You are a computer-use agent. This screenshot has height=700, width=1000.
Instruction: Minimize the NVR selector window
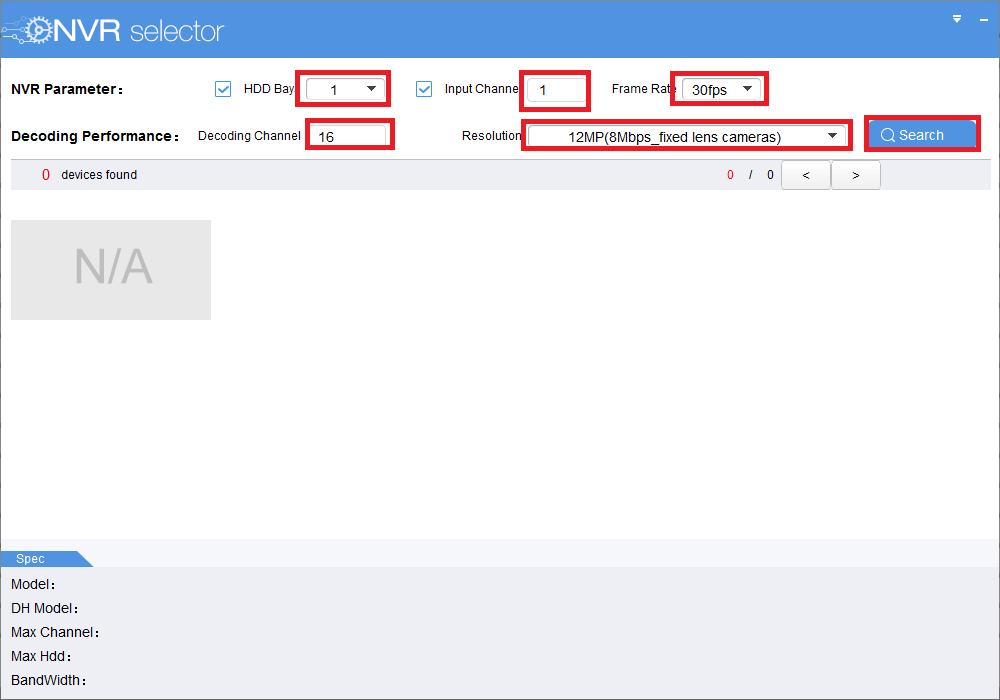983,20
